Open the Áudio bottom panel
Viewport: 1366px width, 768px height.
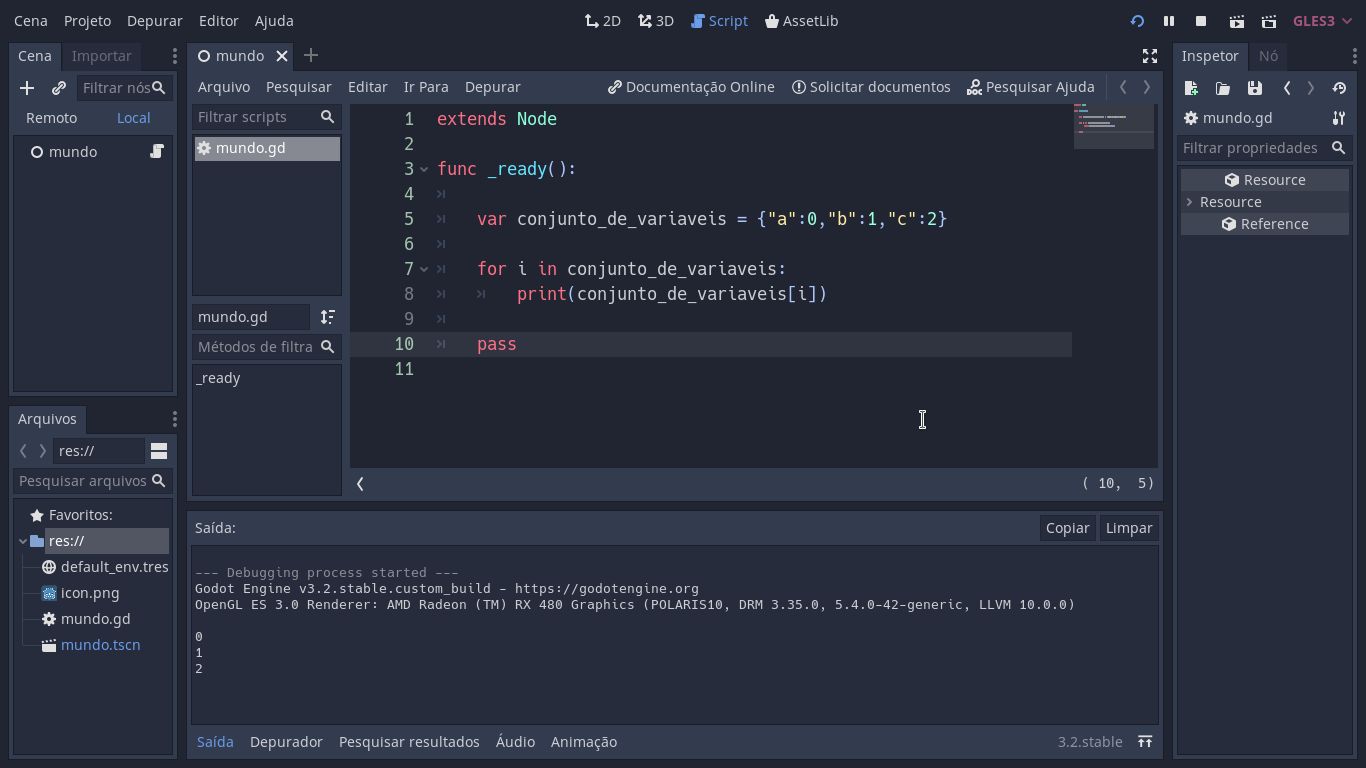(x=515, y=742)
